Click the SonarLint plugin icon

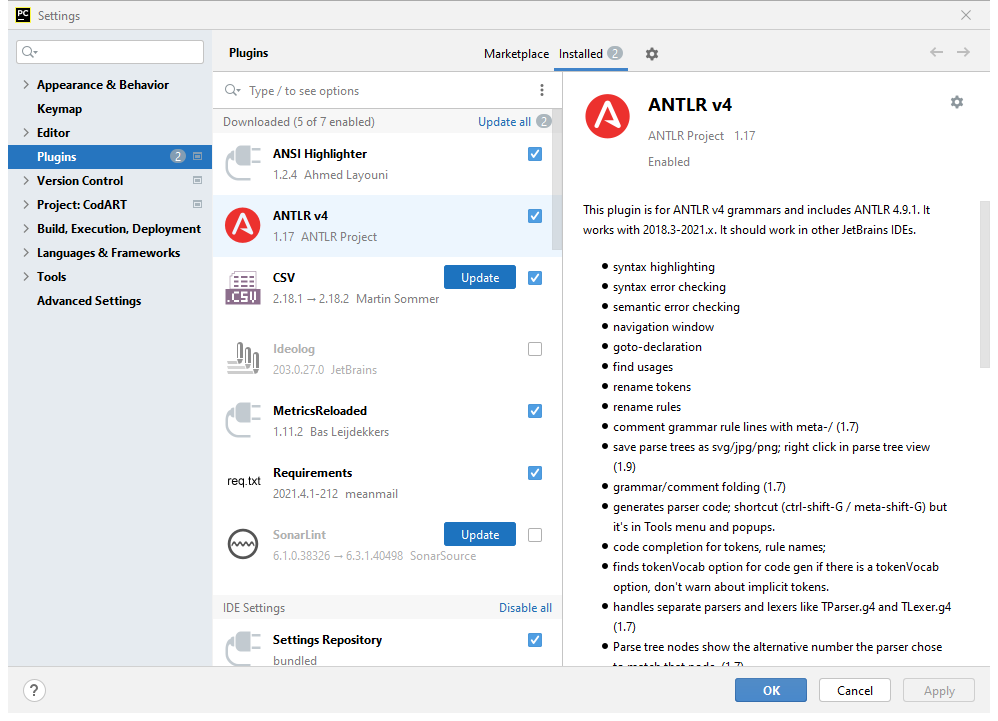(243, 544)
